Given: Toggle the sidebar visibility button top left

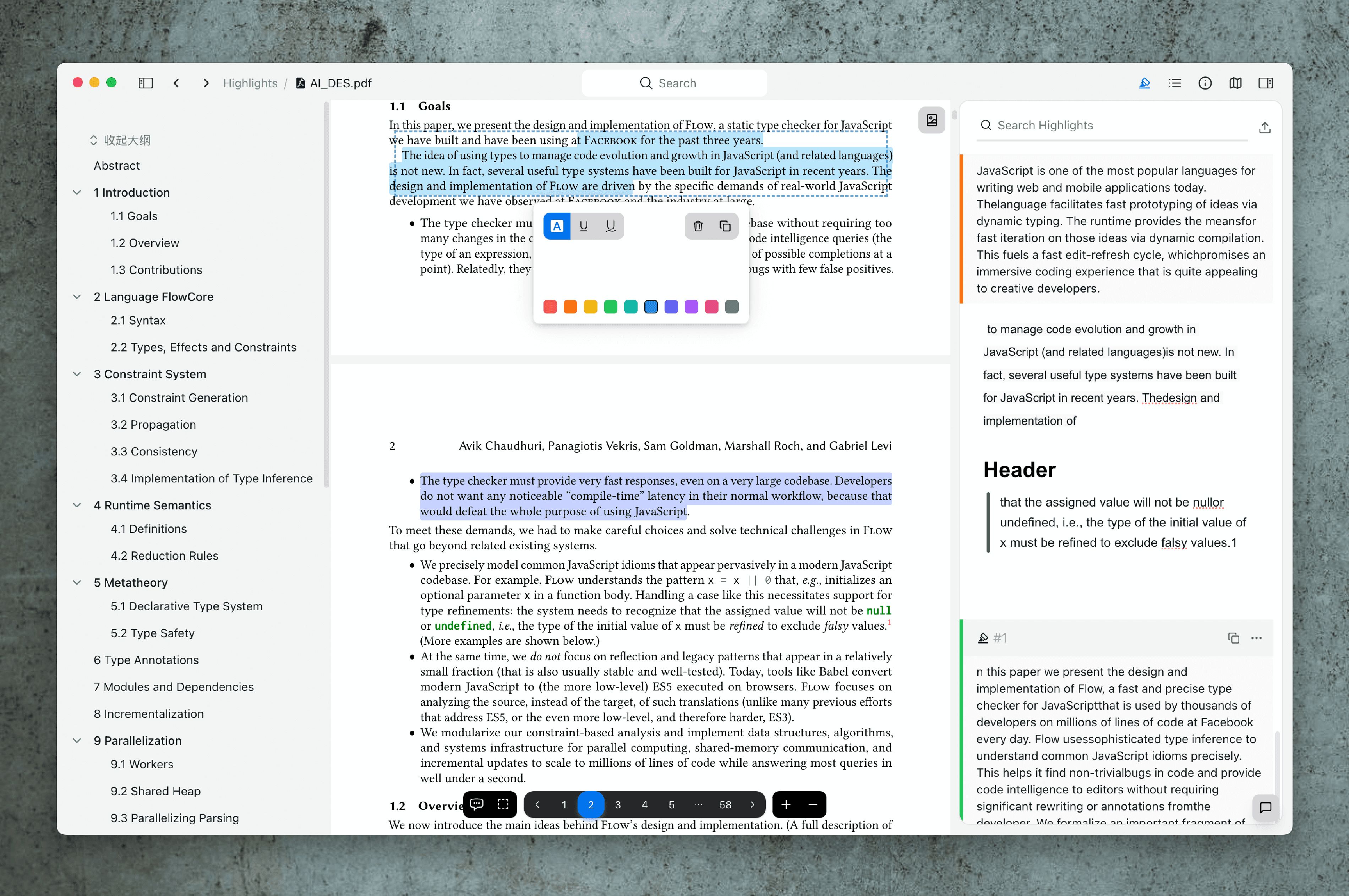Looking at the screenshot, I should coord(146,83).
